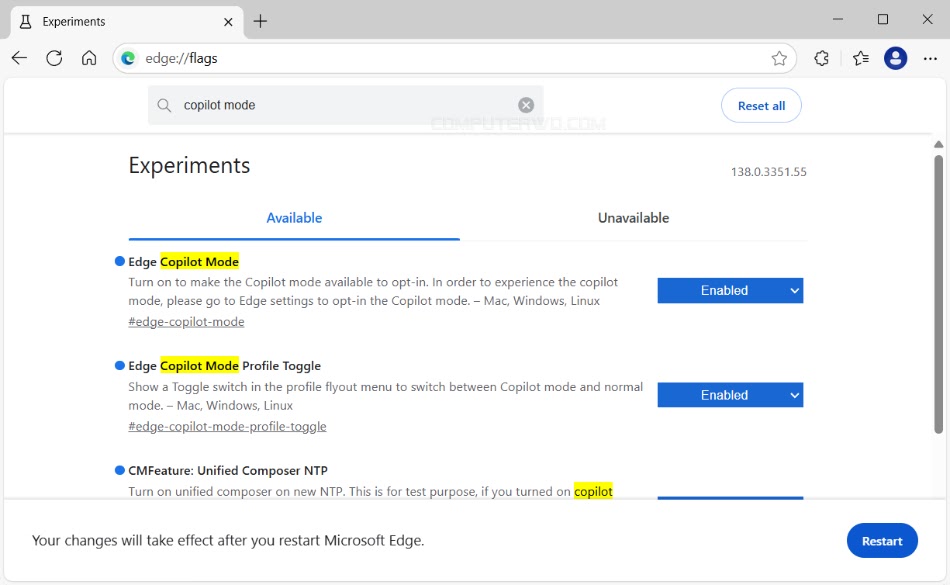Click the vertical scrollbar thumb
Screen dimensions: 950x585
(x=938, y=294)
